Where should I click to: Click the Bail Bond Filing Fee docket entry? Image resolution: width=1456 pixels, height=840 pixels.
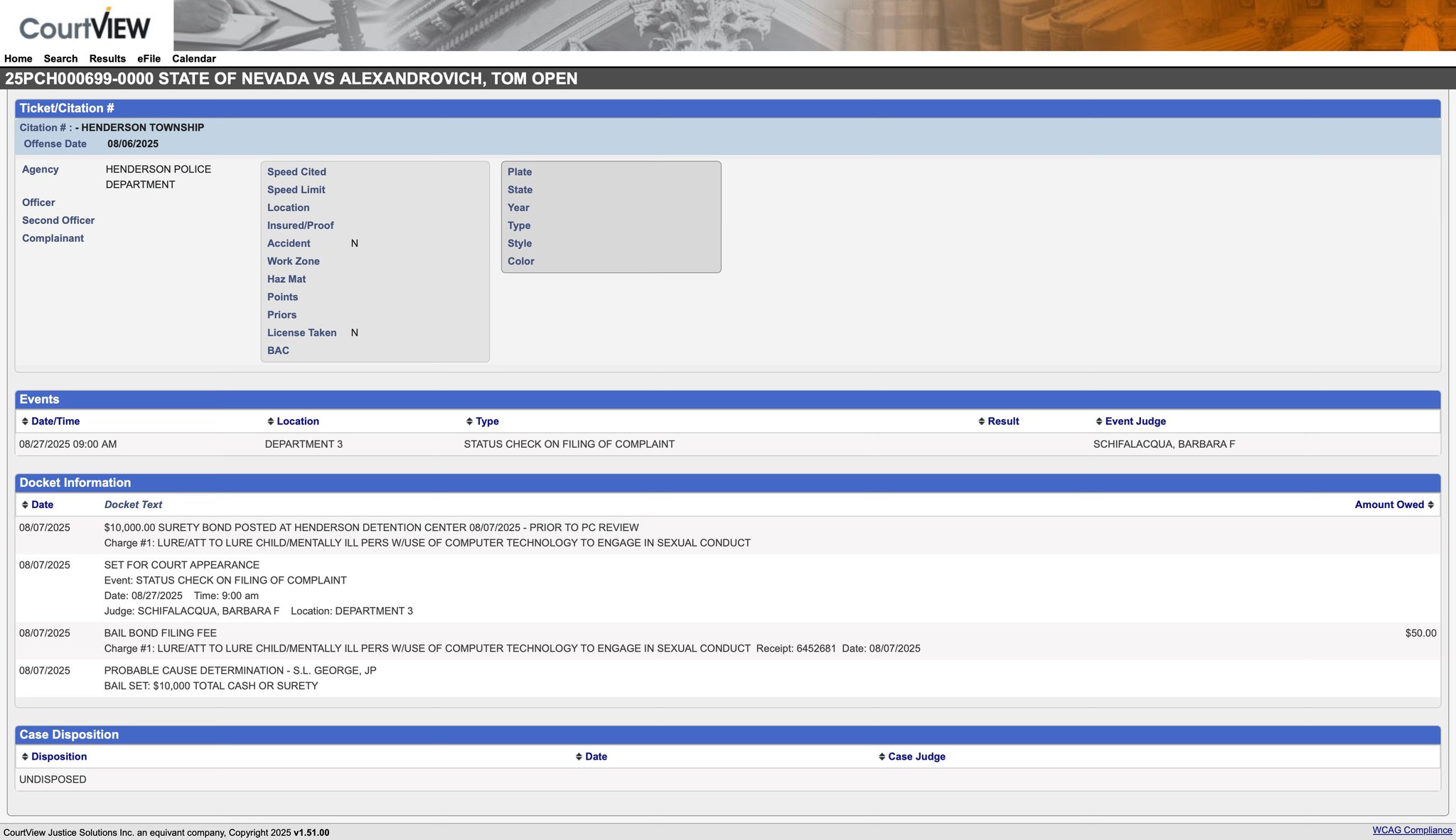(160, 633)
